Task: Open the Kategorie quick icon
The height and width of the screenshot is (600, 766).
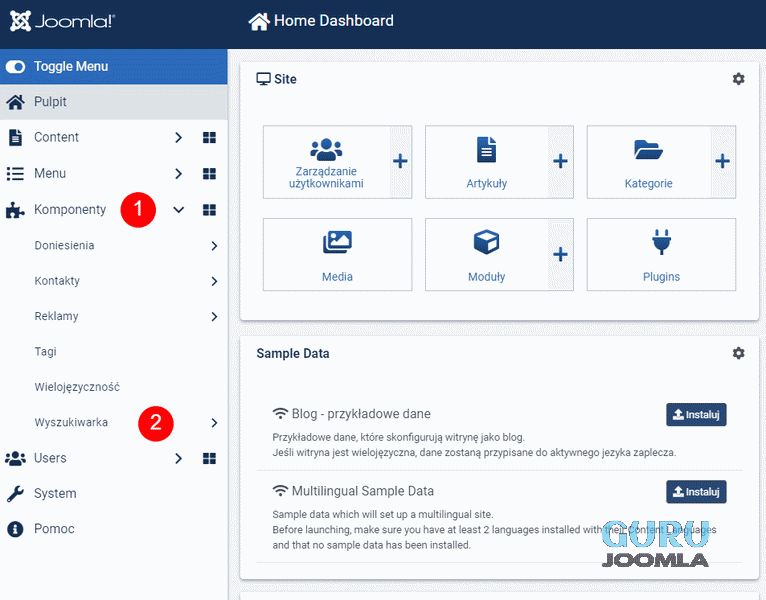Action: (x=649, y=162)
